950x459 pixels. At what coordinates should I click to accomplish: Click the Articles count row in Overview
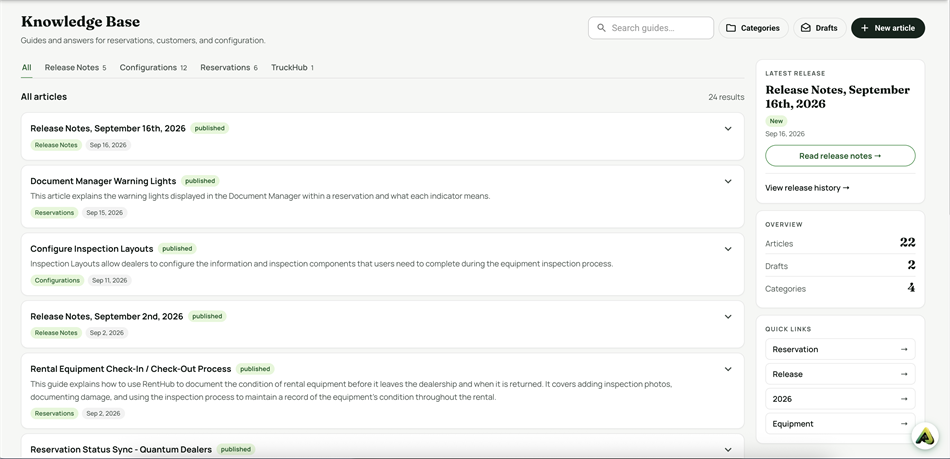pyautogui.click(x=840, y=243)
